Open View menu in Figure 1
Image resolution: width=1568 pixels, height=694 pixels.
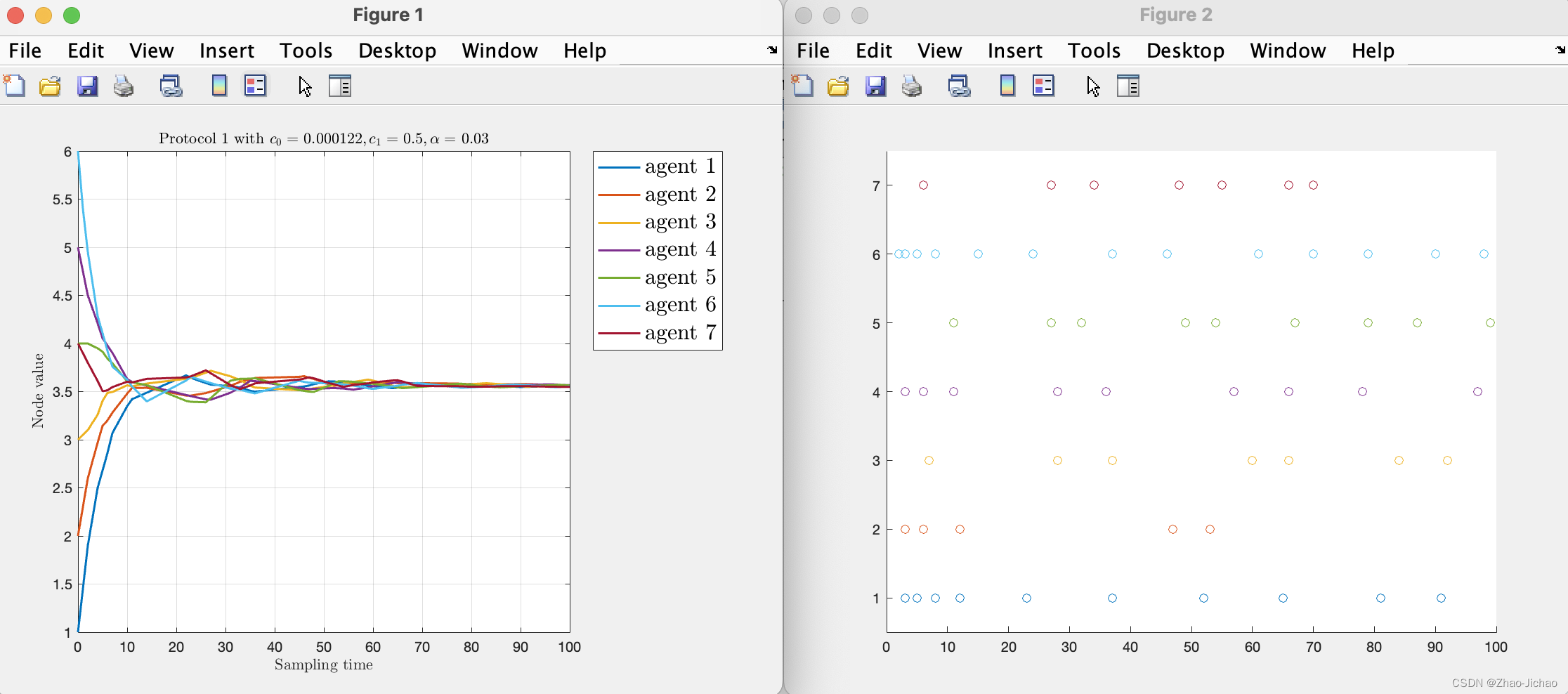[x=152, y=51]
